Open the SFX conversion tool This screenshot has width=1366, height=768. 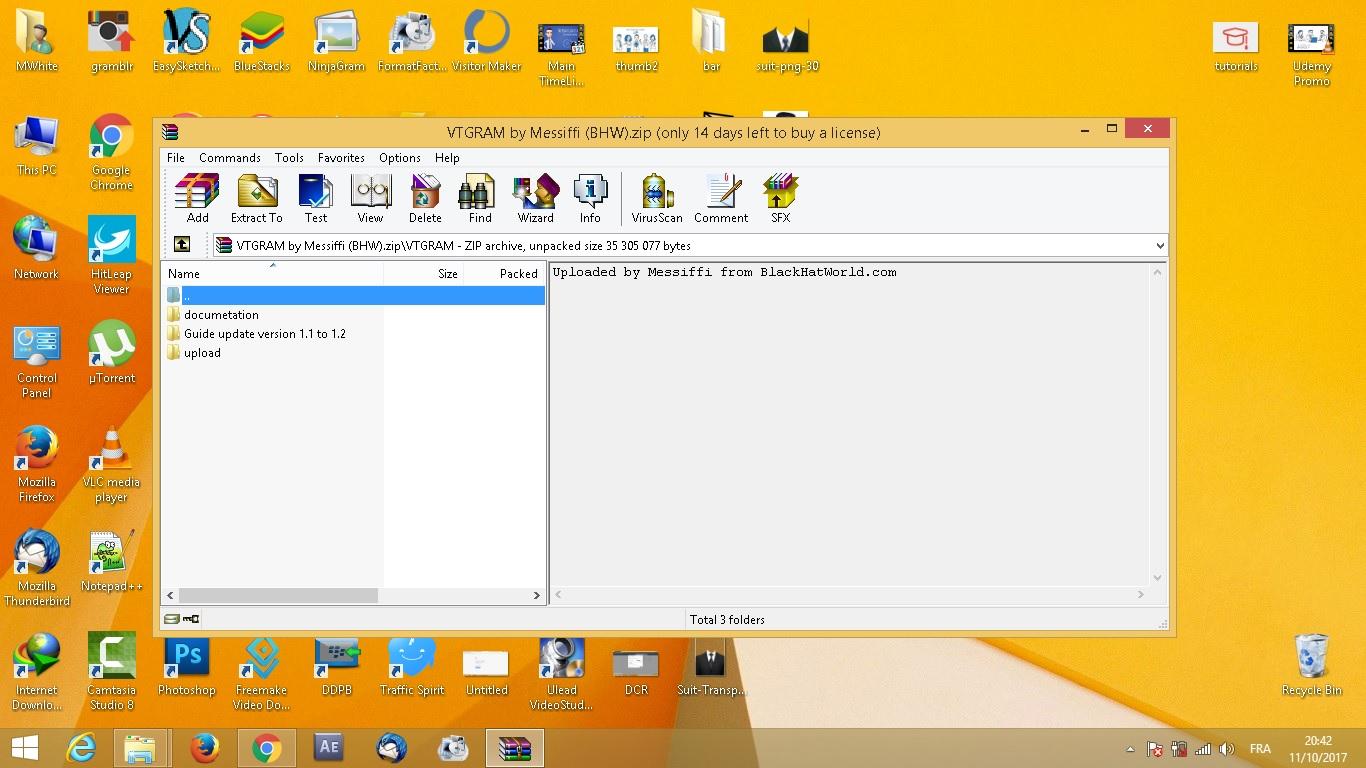click(x=780, y=197)
